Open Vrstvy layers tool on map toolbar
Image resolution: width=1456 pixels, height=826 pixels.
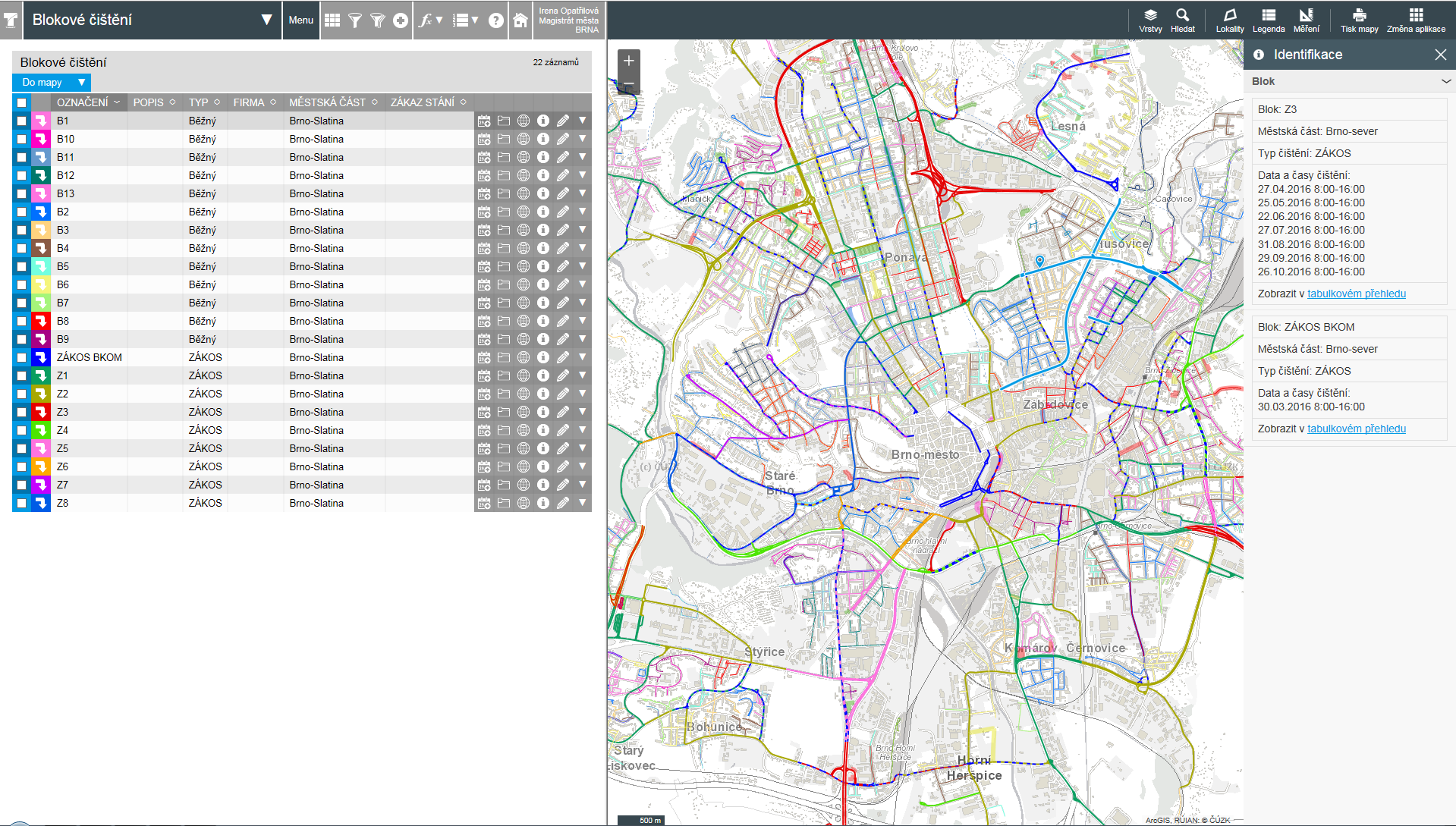(1150, 20)
